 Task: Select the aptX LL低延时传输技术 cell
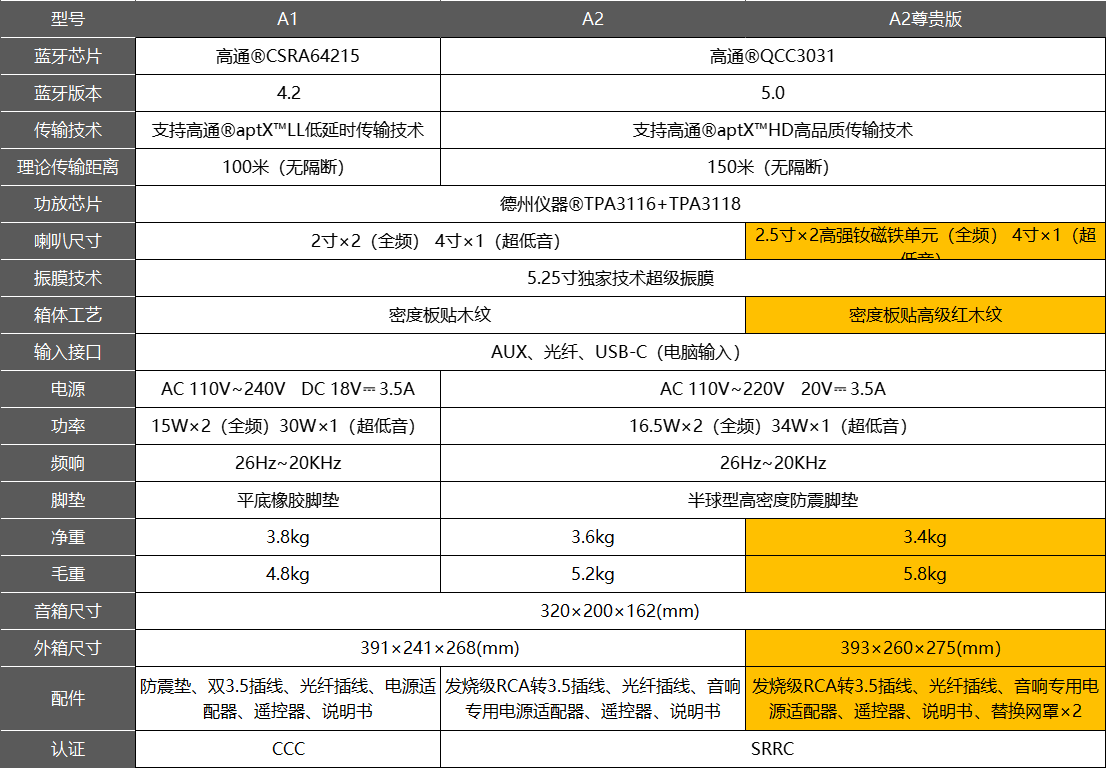[288, 130]
